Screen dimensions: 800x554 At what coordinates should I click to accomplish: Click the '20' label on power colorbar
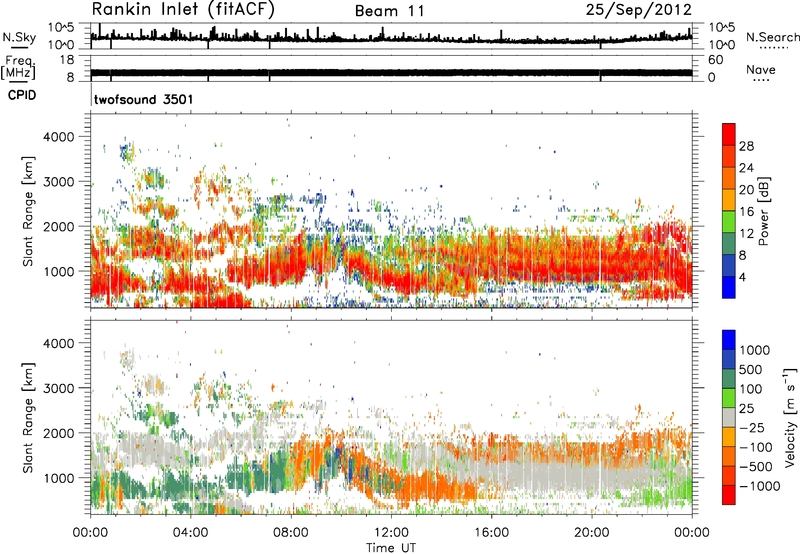coord(746,190)
